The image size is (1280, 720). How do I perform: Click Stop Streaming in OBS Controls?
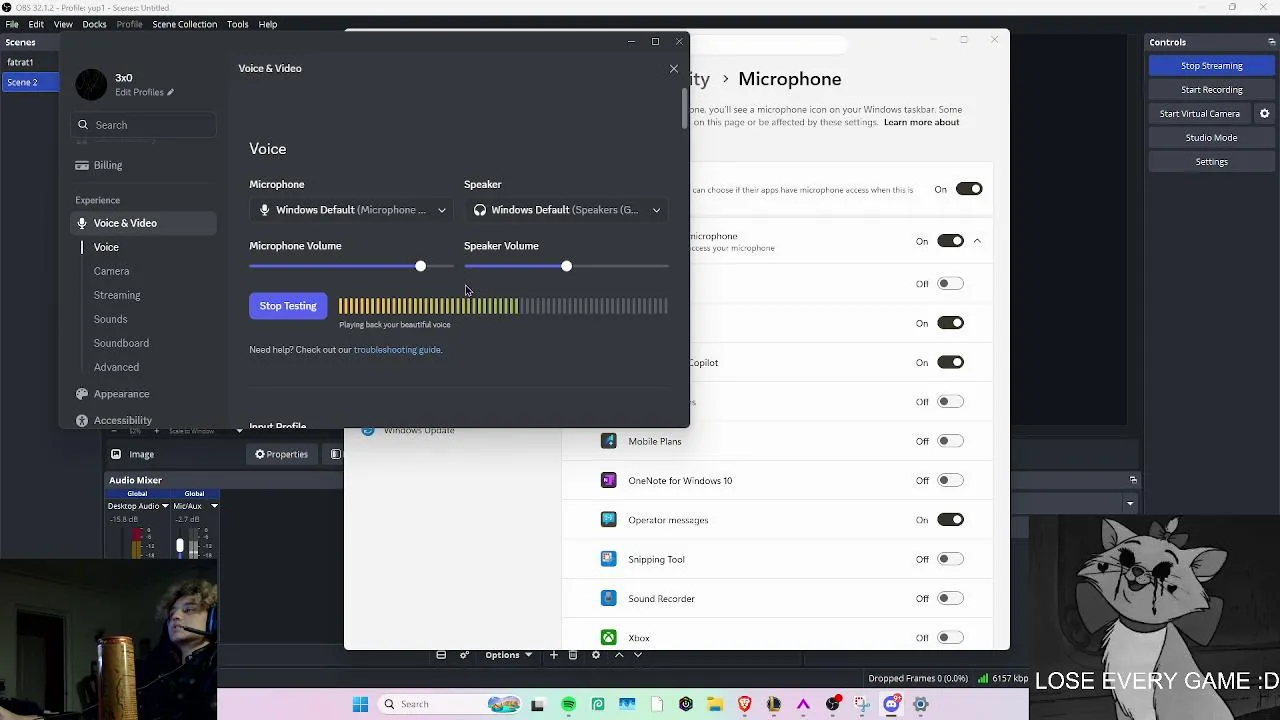tap(1212, 66)
